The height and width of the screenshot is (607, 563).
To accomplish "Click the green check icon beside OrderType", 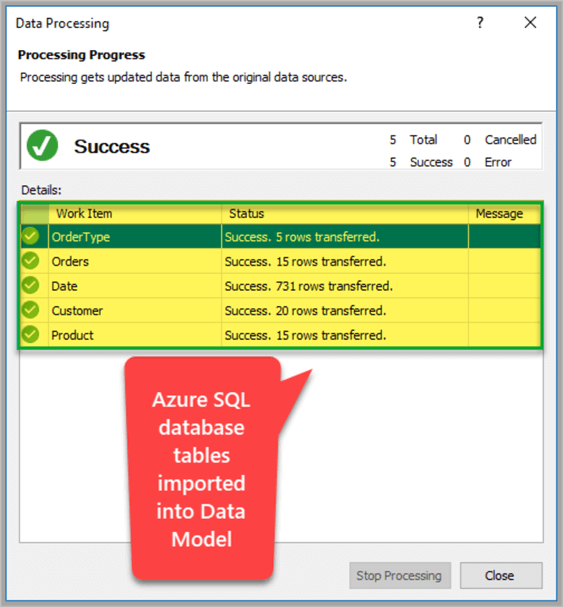I will (x=30, y=236).
